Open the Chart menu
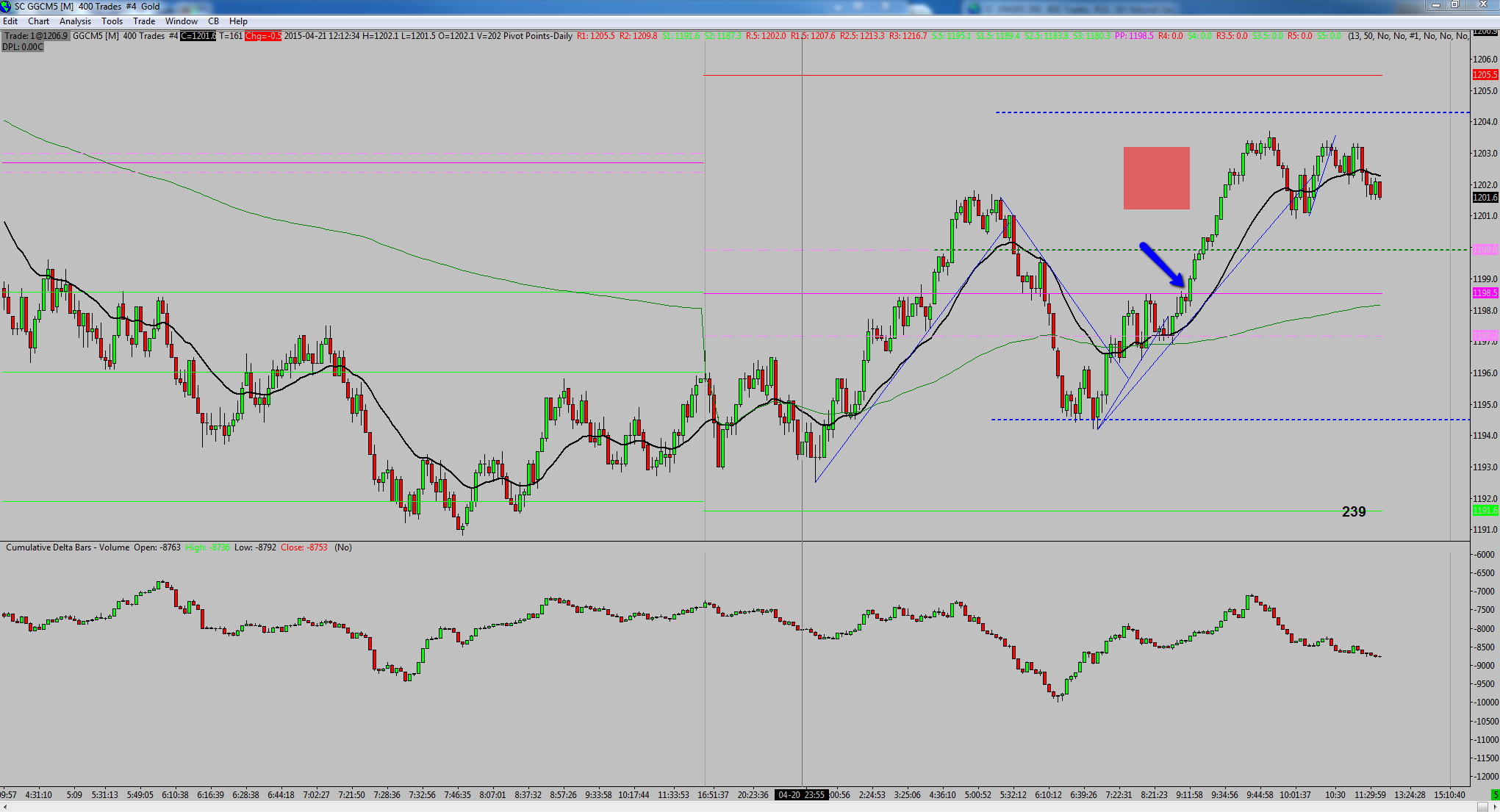This screenshot has height=812, width=1500. pyautogui.click(x=38, y=21)
